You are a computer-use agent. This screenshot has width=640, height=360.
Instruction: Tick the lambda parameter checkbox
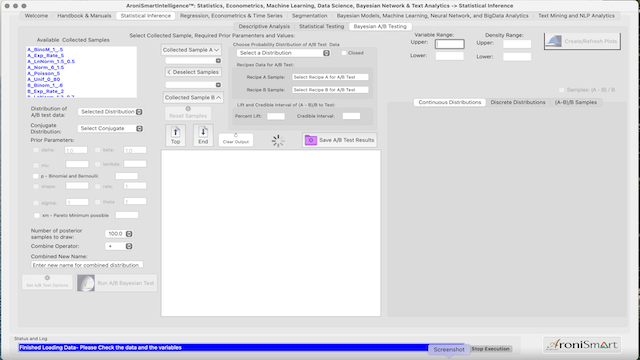98,164
